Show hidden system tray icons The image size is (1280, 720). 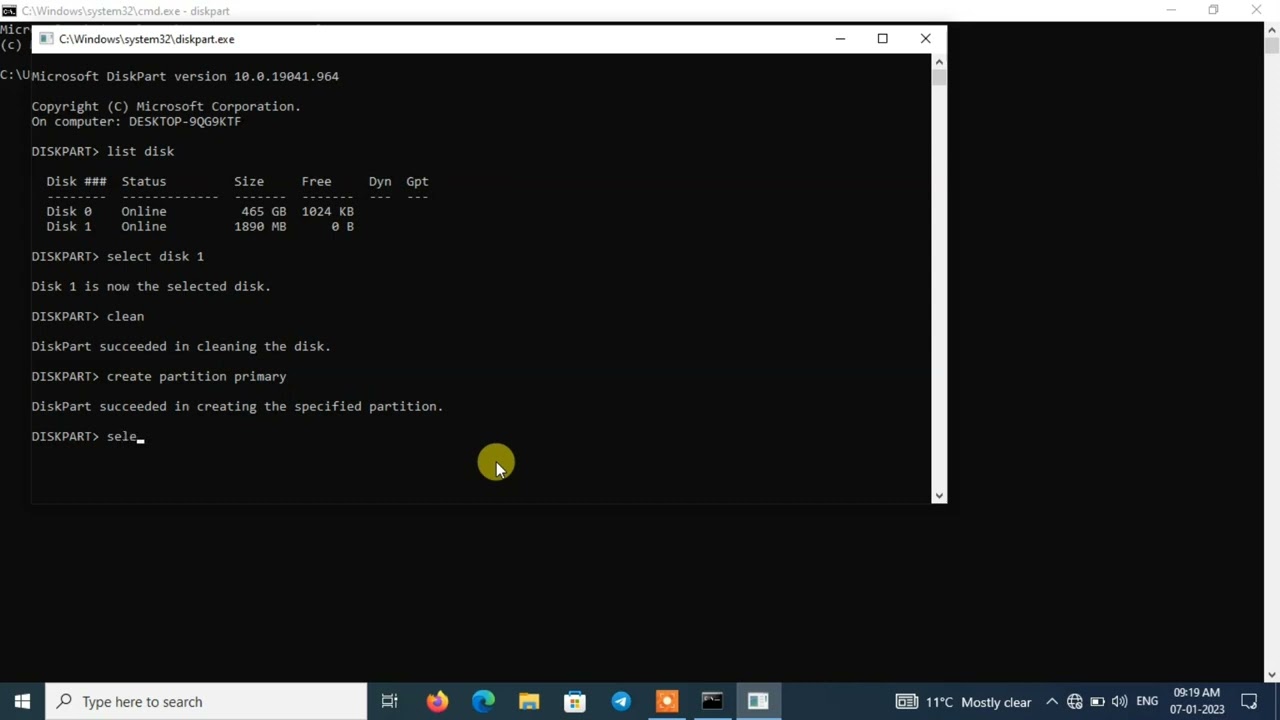point(1052,702)
